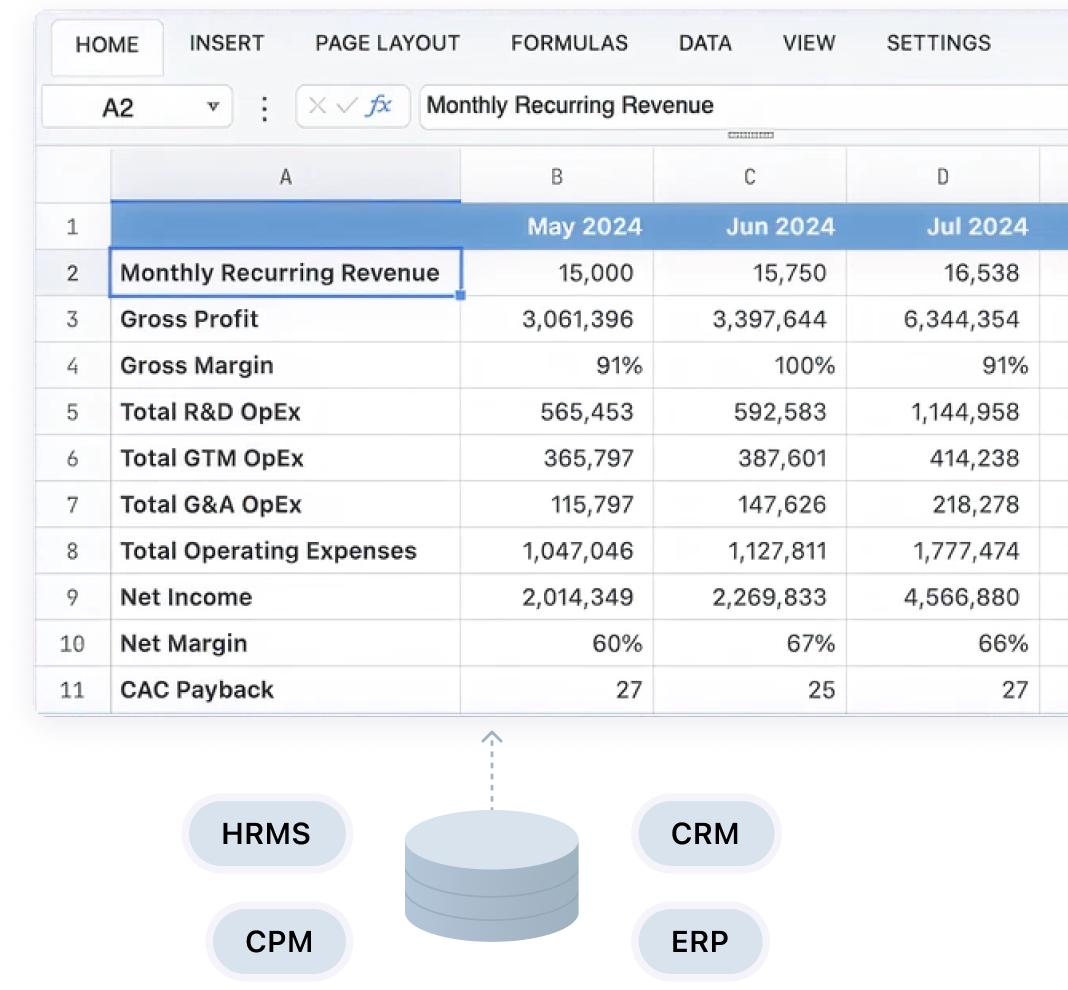Click the CPM pill label
Screen dimensions: 1068x990
[x=279, y=942]
